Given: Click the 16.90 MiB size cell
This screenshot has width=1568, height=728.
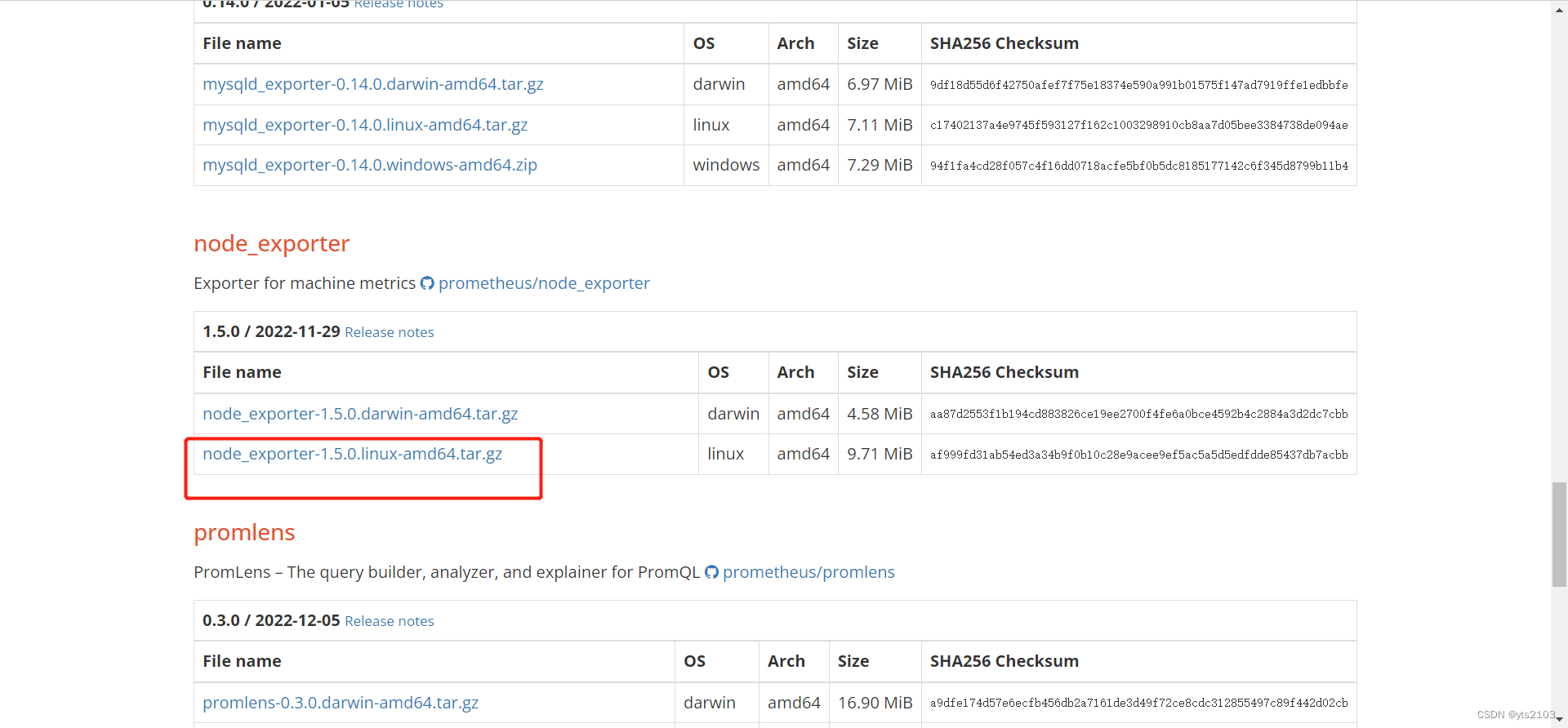Looking at the screenshot, I should tap(875, 703).
